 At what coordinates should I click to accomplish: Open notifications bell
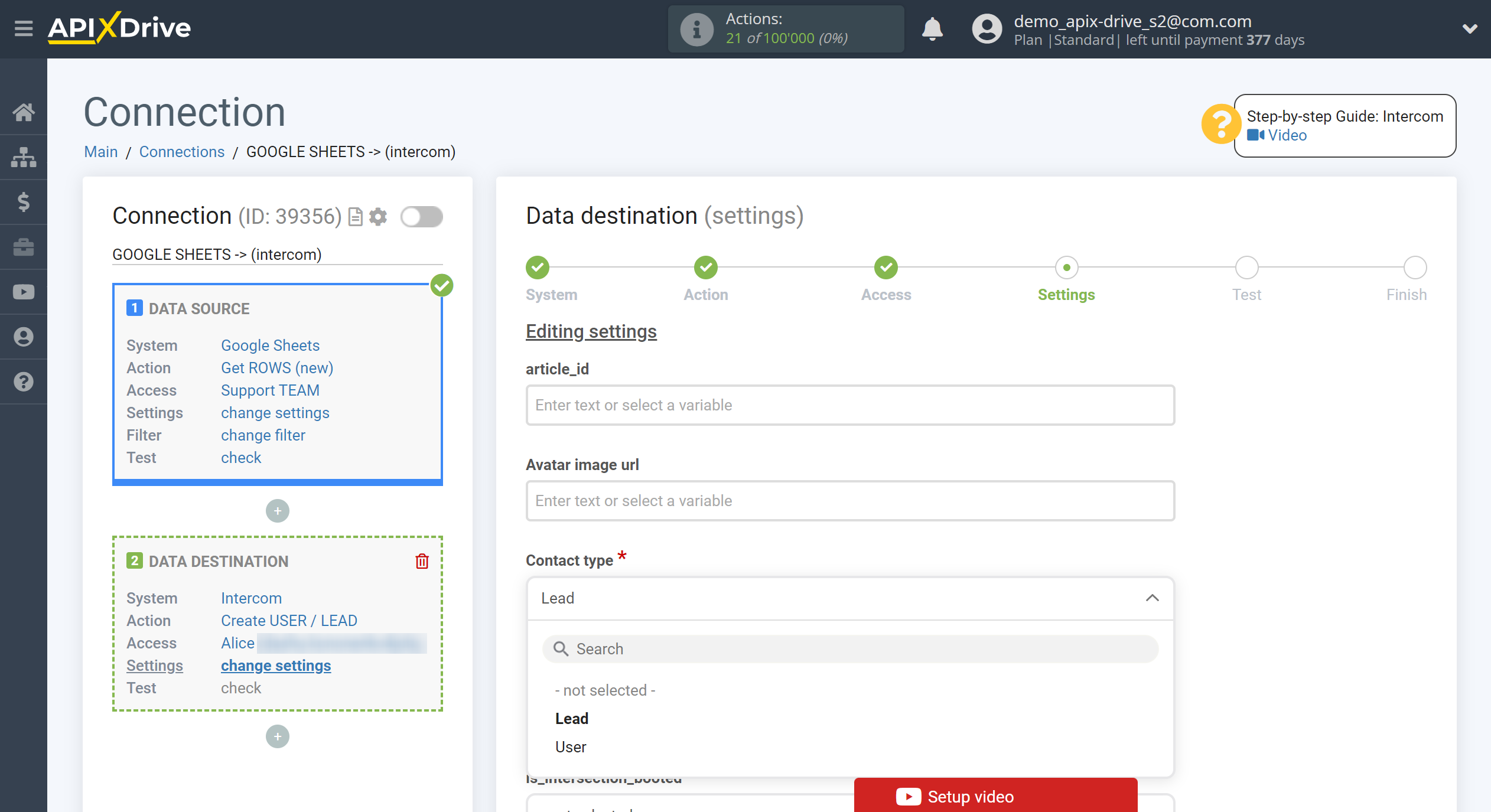point(932,29)
